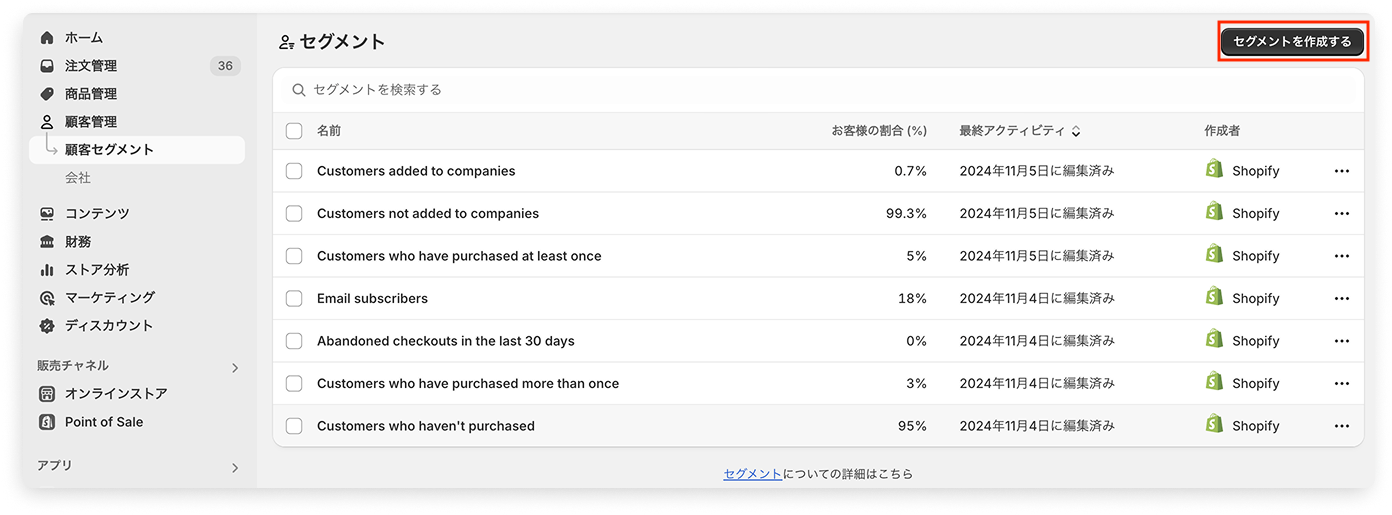The image size is (1392, 515).
Task: Click the ストア分析 bar chart icon
Action: tap(47, 270)
